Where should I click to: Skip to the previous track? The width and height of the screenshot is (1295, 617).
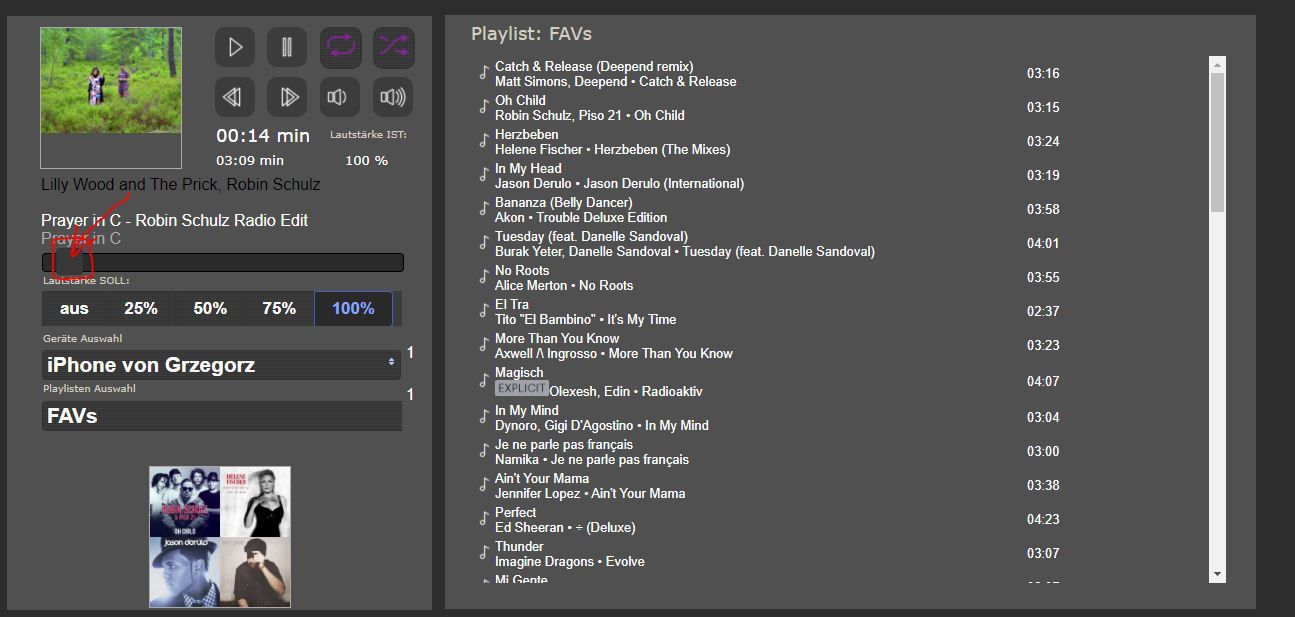(x=234, y=97)
